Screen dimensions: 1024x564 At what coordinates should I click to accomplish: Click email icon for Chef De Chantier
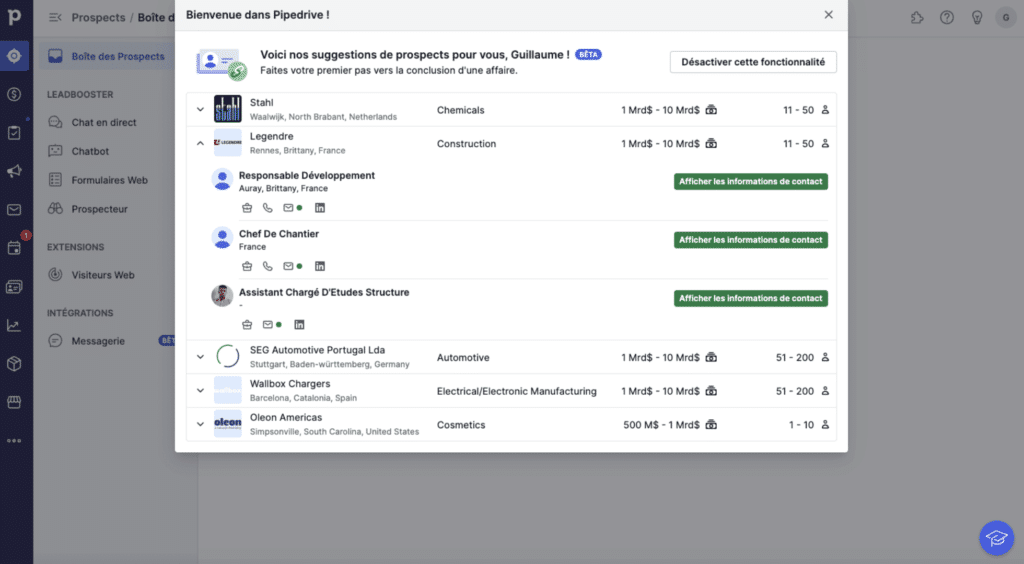coord(288,266)
